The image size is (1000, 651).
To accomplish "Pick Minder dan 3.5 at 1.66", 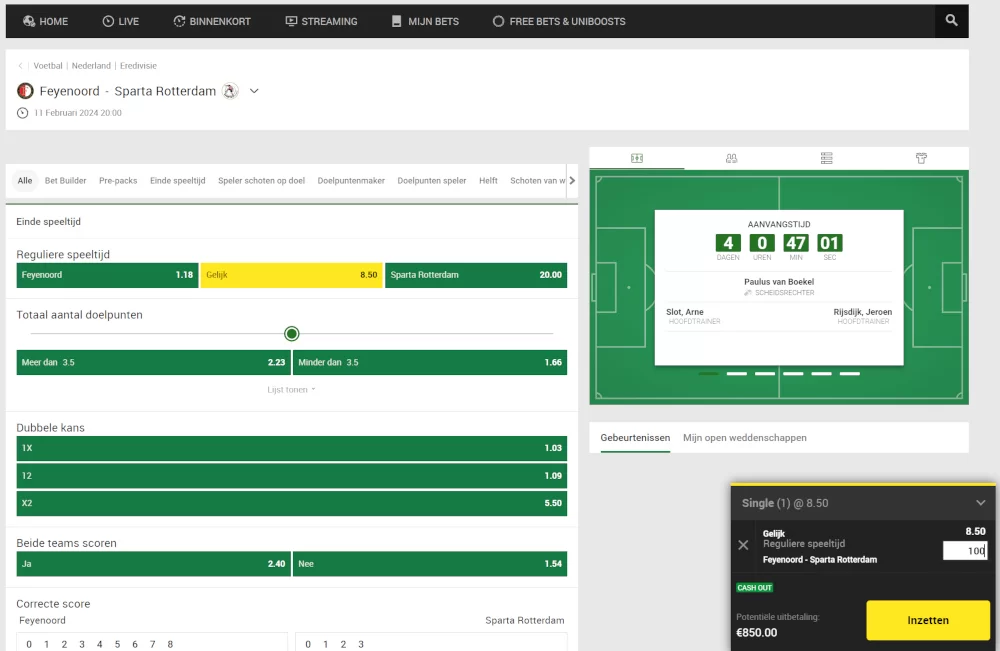I will (x=430, y=362).
